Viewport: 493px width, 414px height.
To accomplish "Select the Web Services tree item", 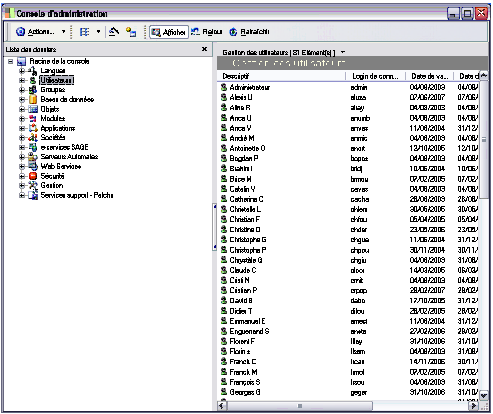I will 61,166.
